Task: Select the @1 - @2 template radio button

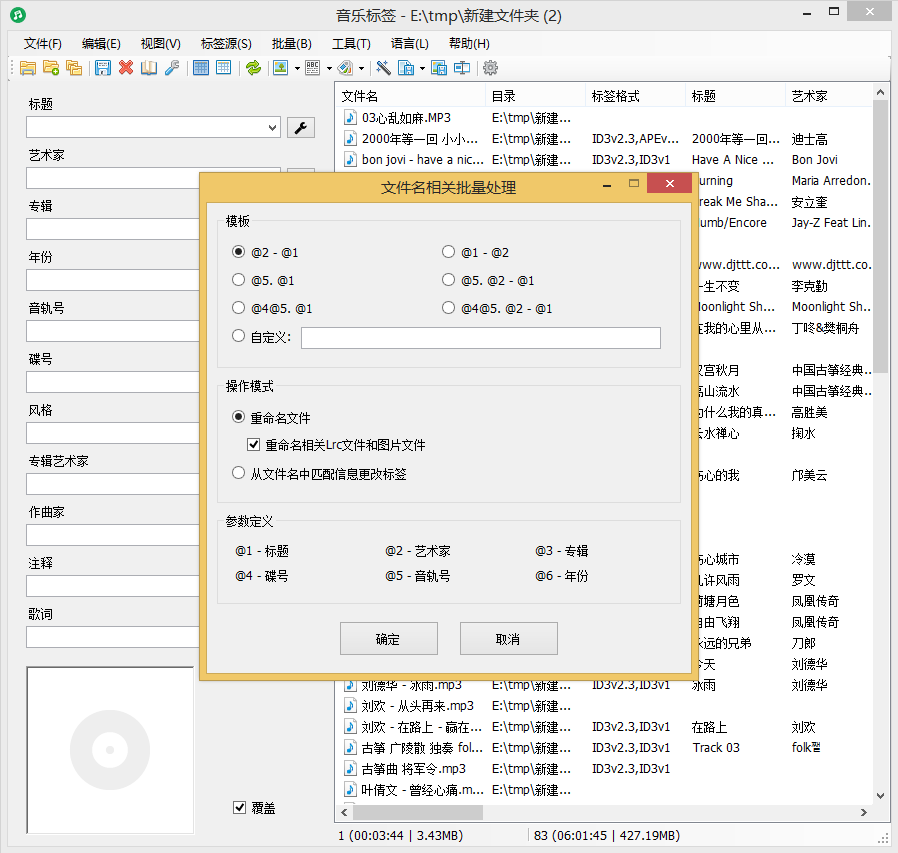Action: (x=448, y=251)
